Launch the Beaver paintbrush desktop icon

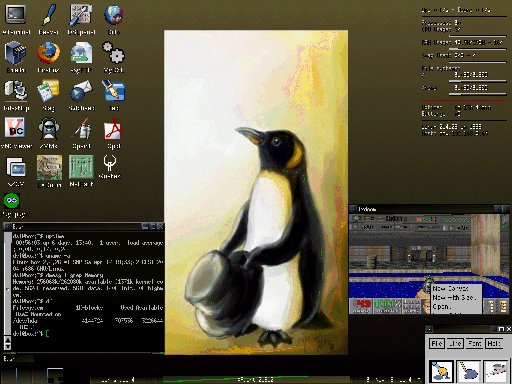49,15
